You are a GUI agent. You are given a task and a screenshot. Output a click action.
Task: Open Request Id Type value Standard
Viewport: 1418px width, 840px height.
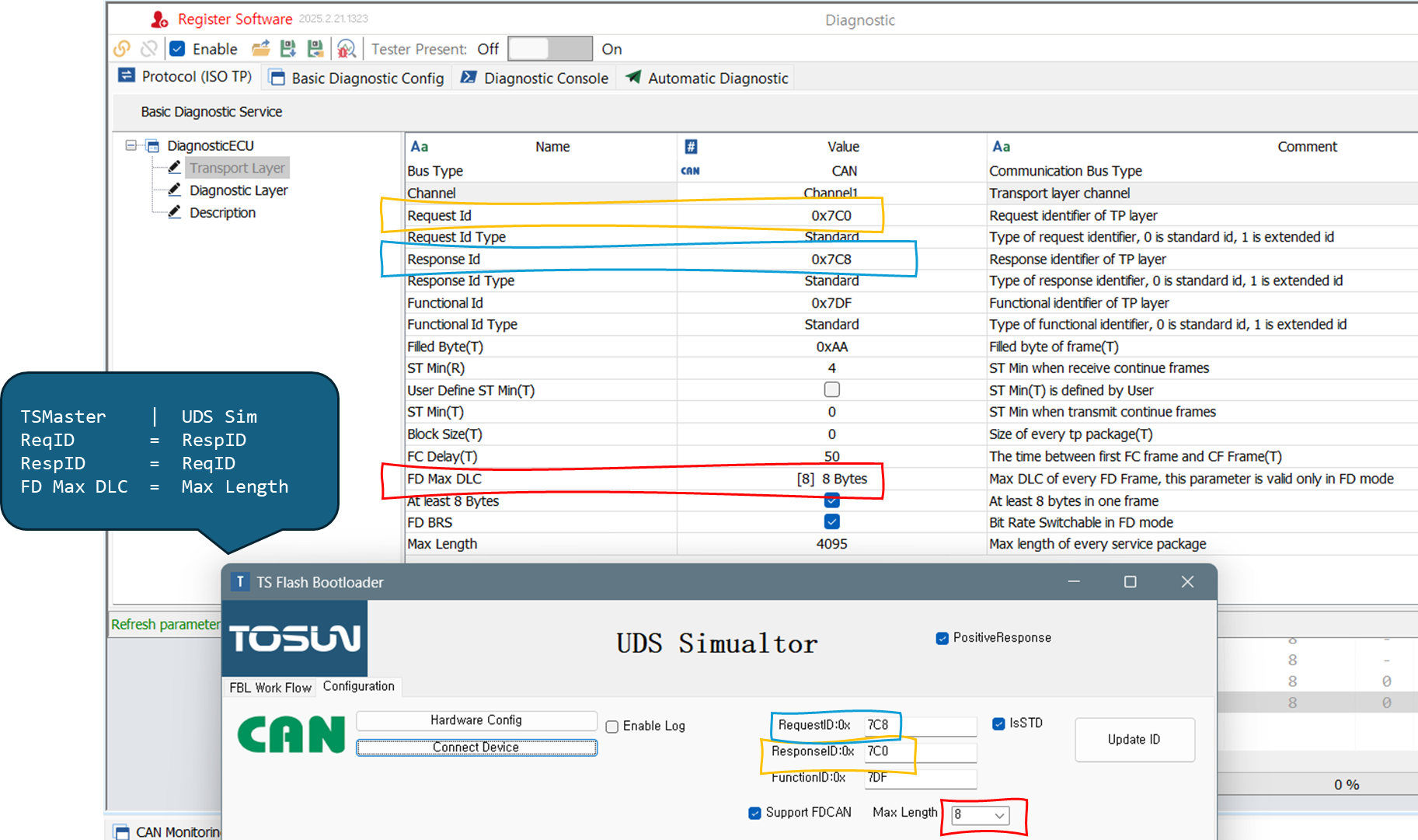point(832,237)
